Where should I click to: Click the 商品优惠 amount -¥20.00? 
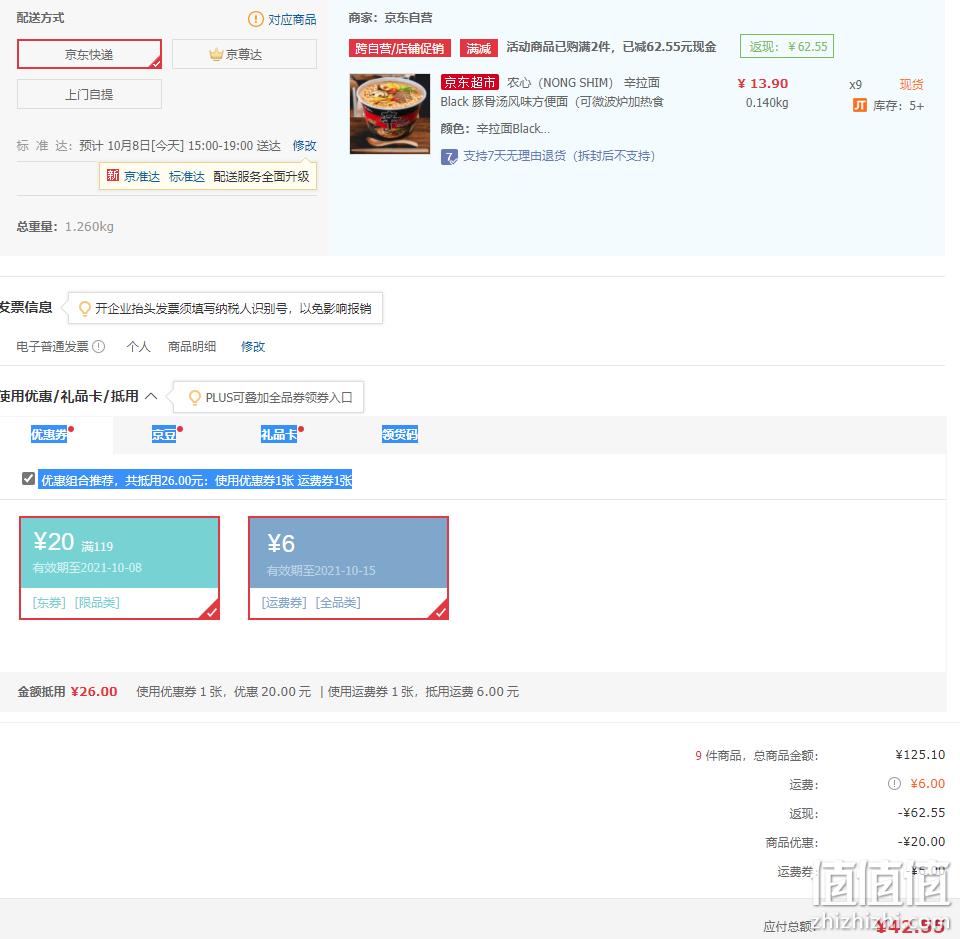(x=921, y=842)
